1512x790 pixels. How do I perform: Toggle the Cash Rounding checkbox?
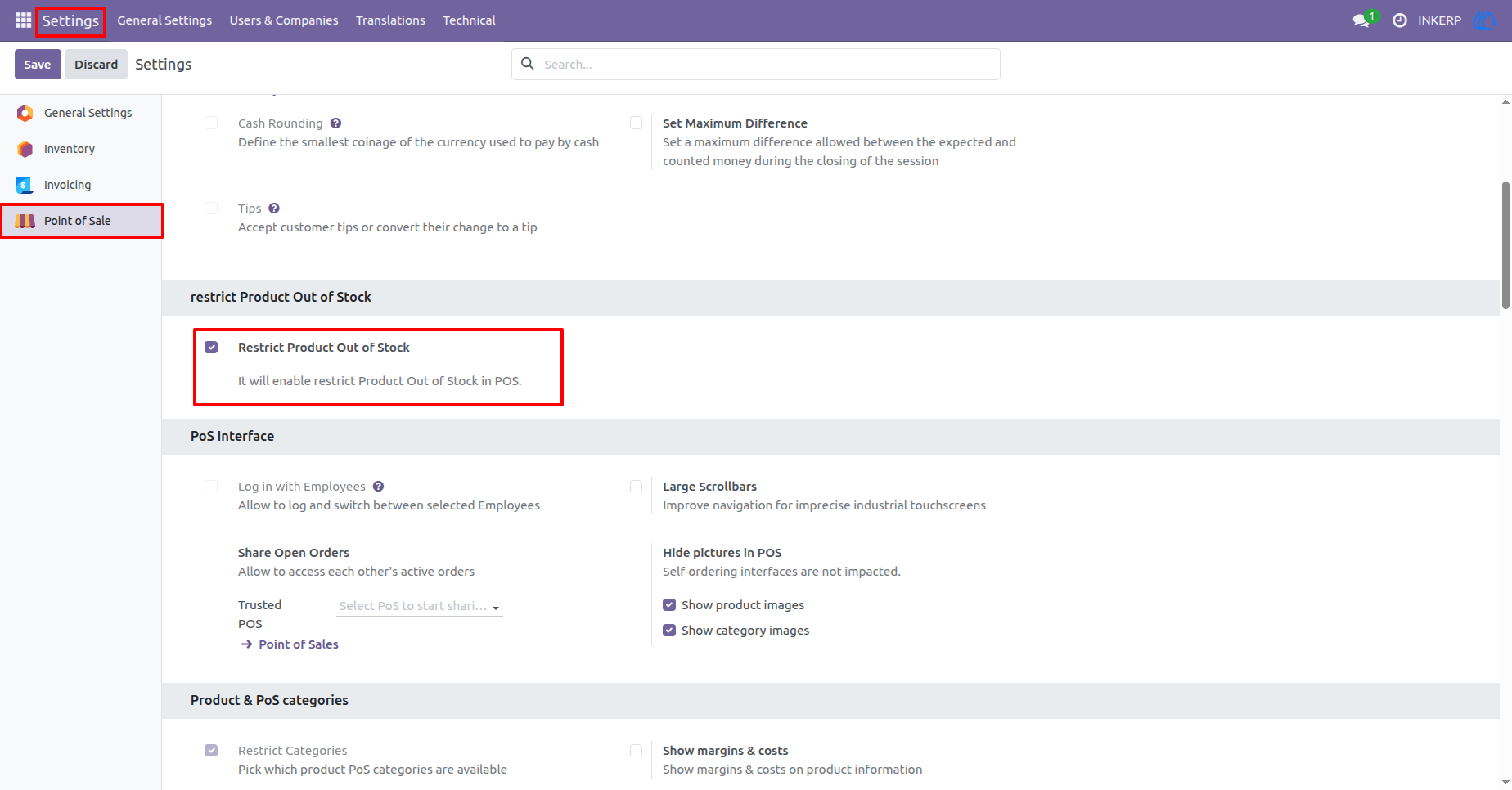tap(211, 123)
